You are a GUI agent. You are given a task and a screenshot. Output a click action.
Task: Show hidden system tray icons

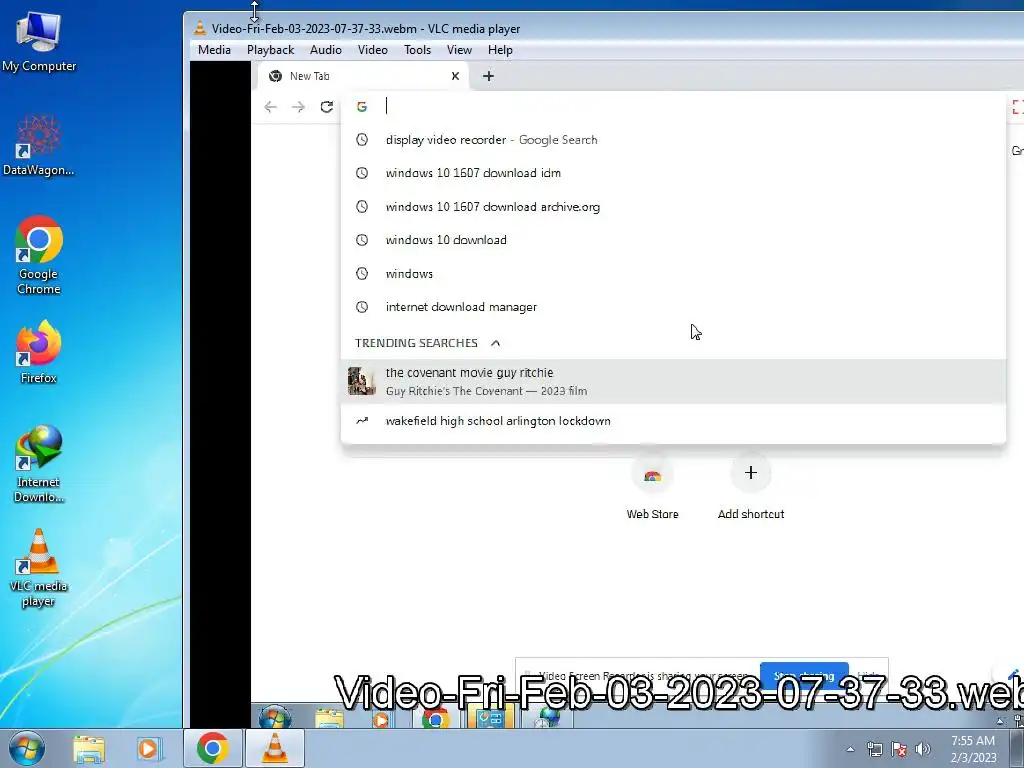850,749
